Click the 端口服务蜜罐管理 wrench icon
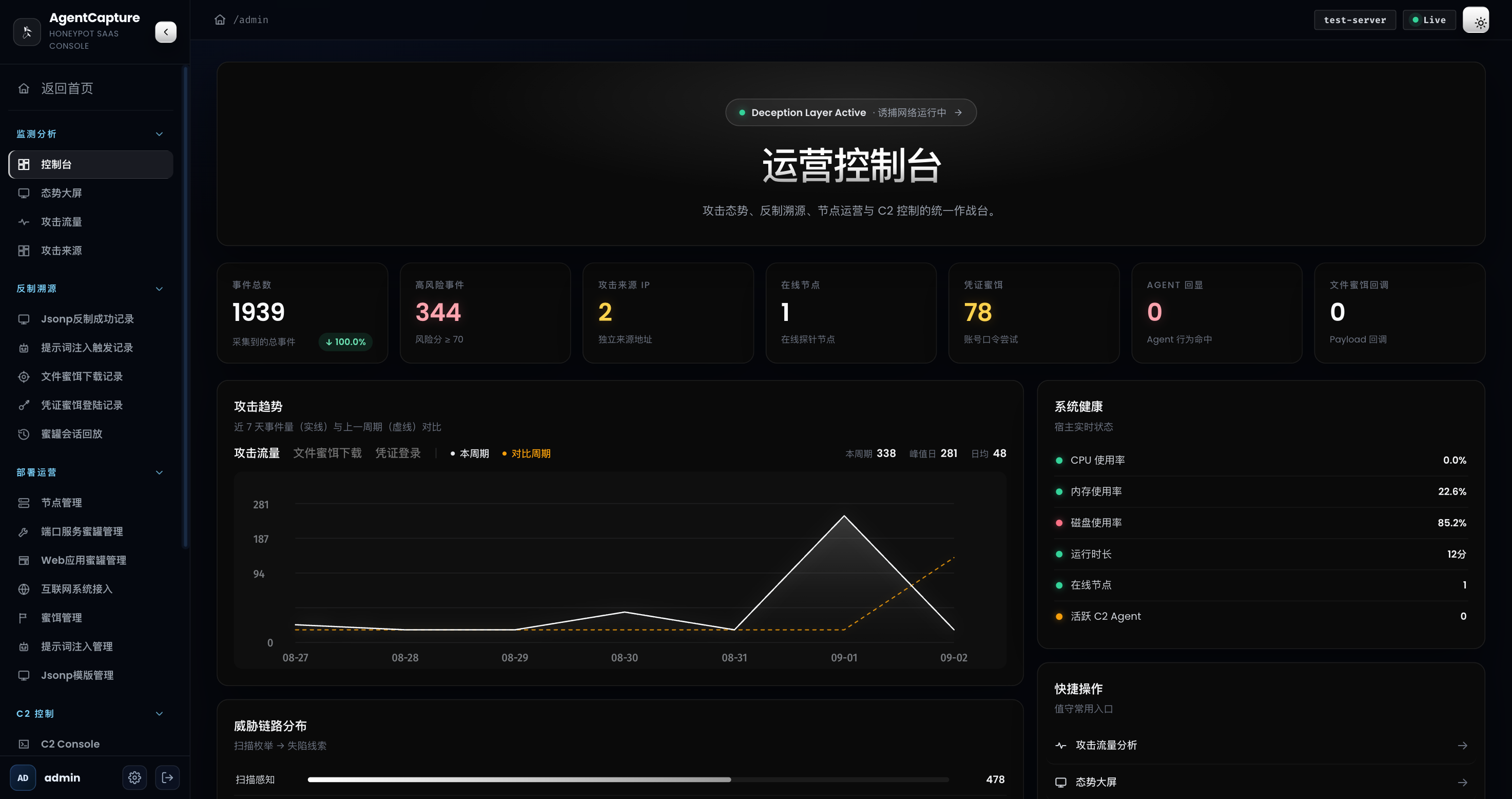Screen dimensions: 1512x799 pos(24,531)
